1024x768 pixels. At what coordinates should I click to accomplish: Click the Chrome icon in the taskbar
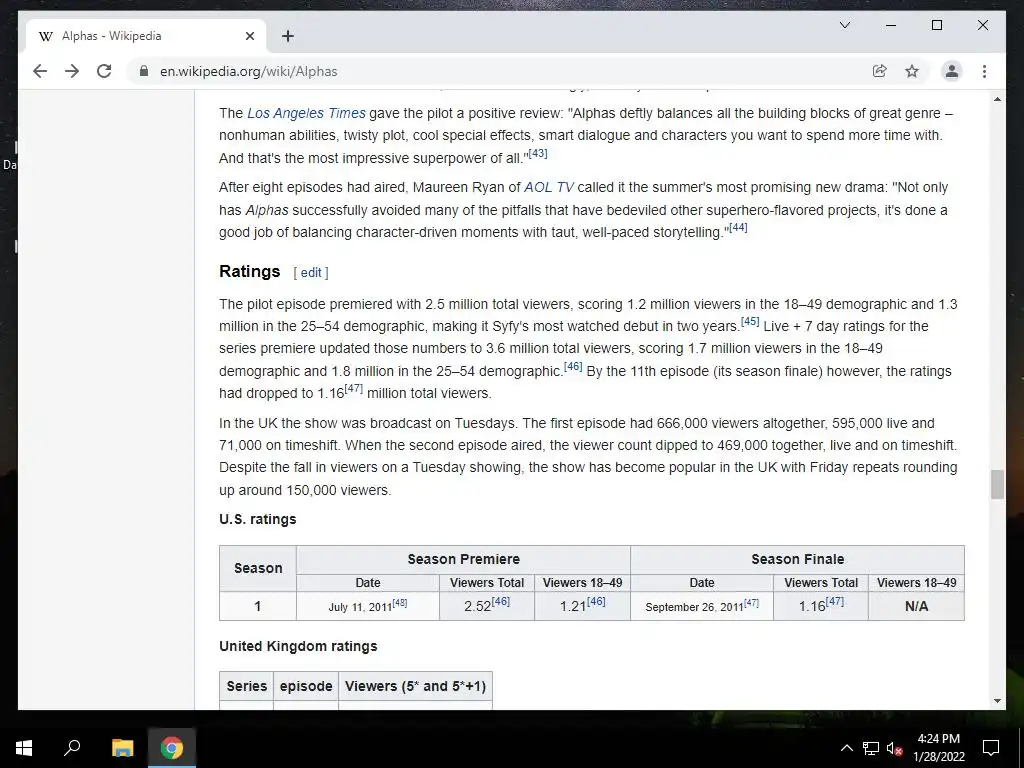(x=172, y=748)
